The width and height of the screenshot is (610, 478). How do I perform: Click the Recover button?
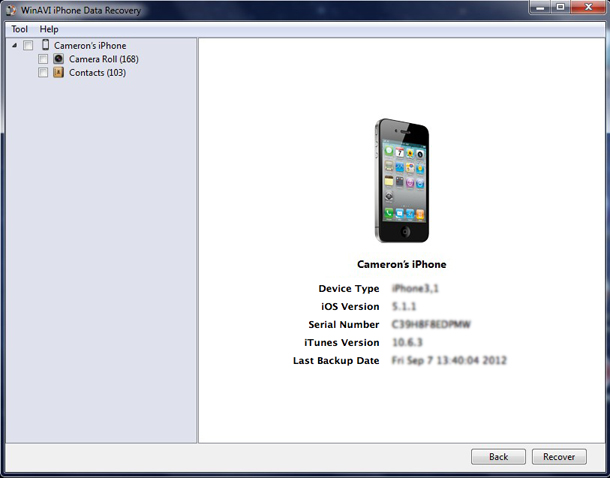click(559, 457)
